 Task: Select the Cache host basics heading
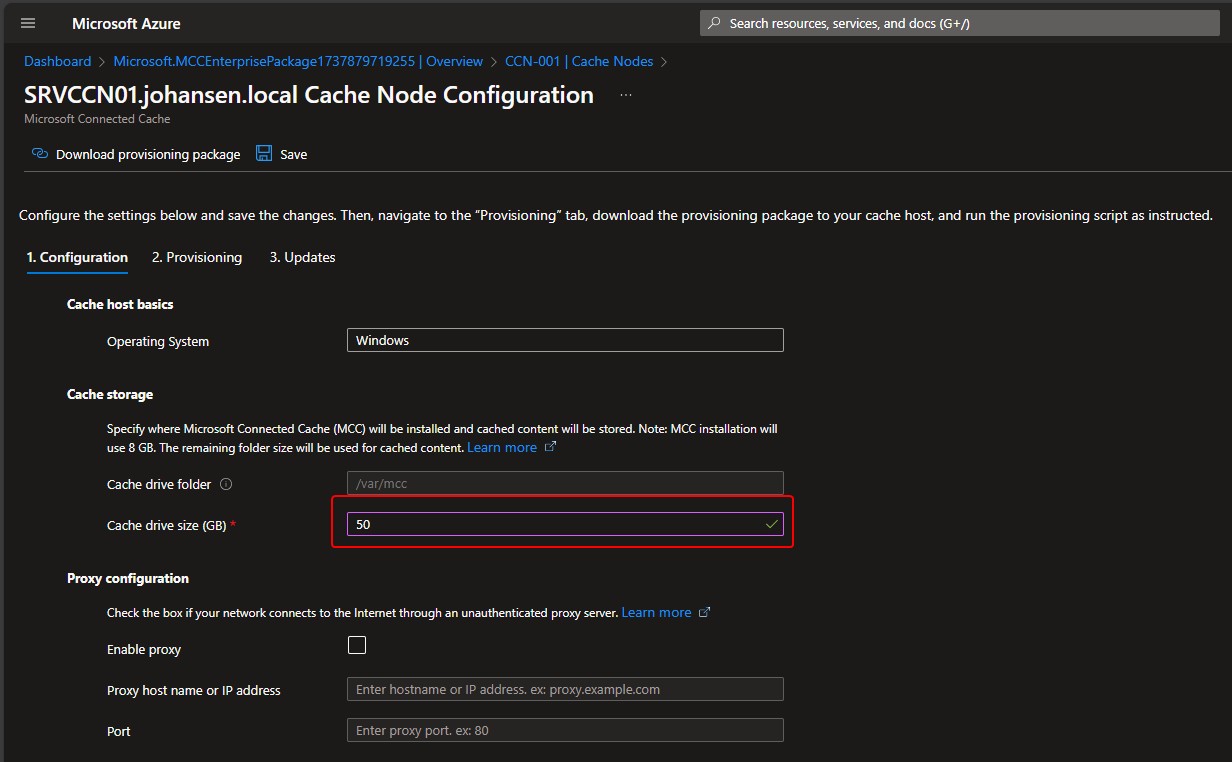(x=120, y=304)
